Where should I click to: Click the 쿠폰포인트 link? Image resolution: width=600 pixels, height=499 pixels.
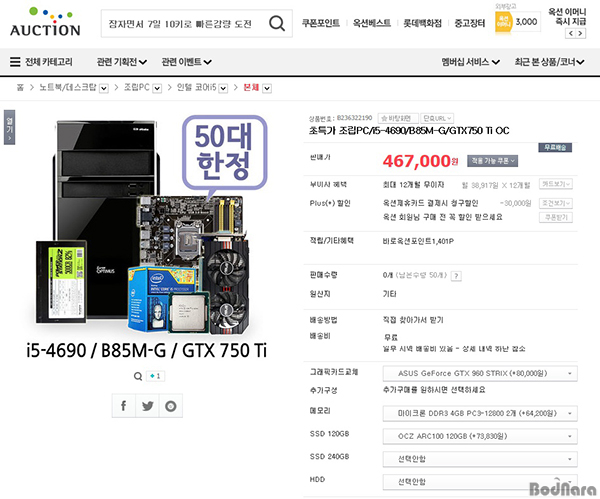point(321,23)
